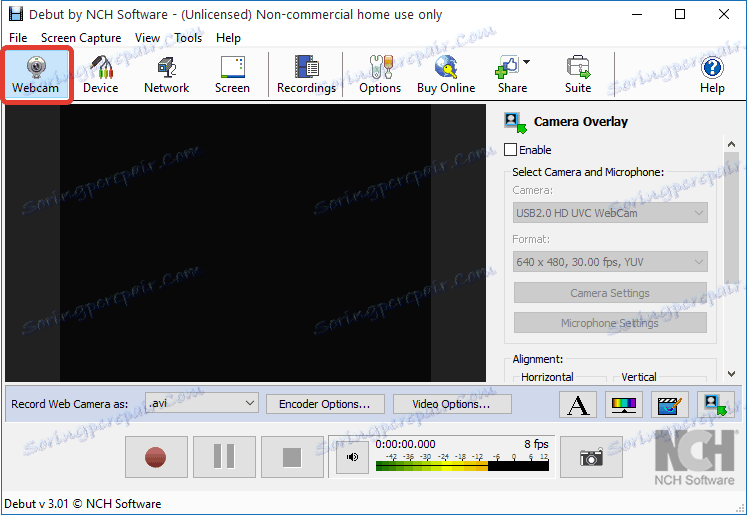Screen dimensions: 747x515
Task: Open the Camera dropdown USB2.0 HD UVC WebCam
Action: 610,213
